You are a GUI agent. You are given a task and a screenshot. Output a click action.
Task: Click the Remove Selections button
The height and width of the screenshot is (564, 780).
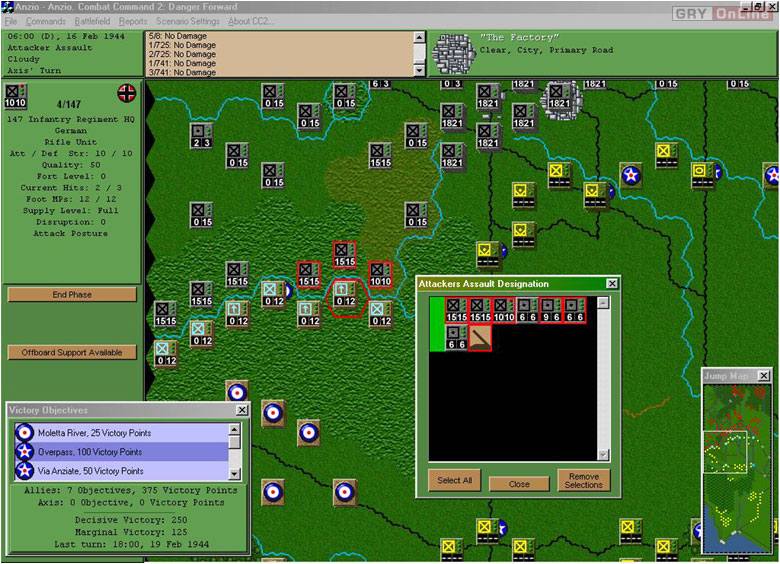(584, 480)
